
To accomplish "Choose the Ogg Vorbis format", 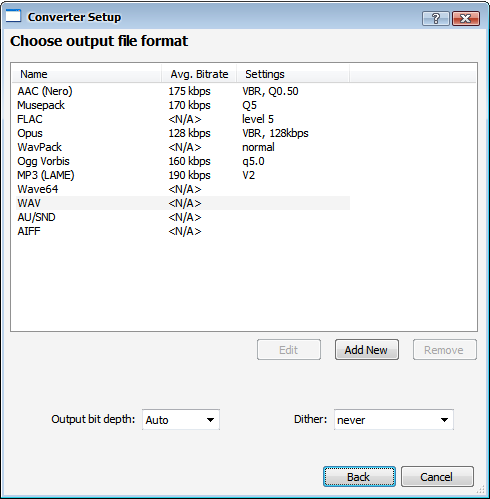I will pyautogui.click(x=183, y=161).
